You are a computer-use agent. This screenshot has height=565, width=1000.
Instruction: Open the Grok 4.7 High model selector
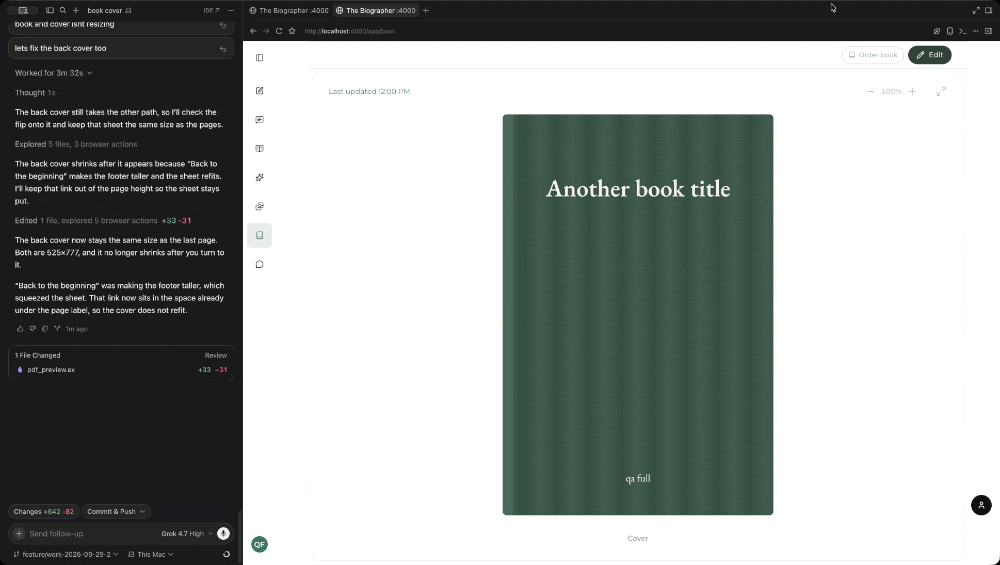186,534
